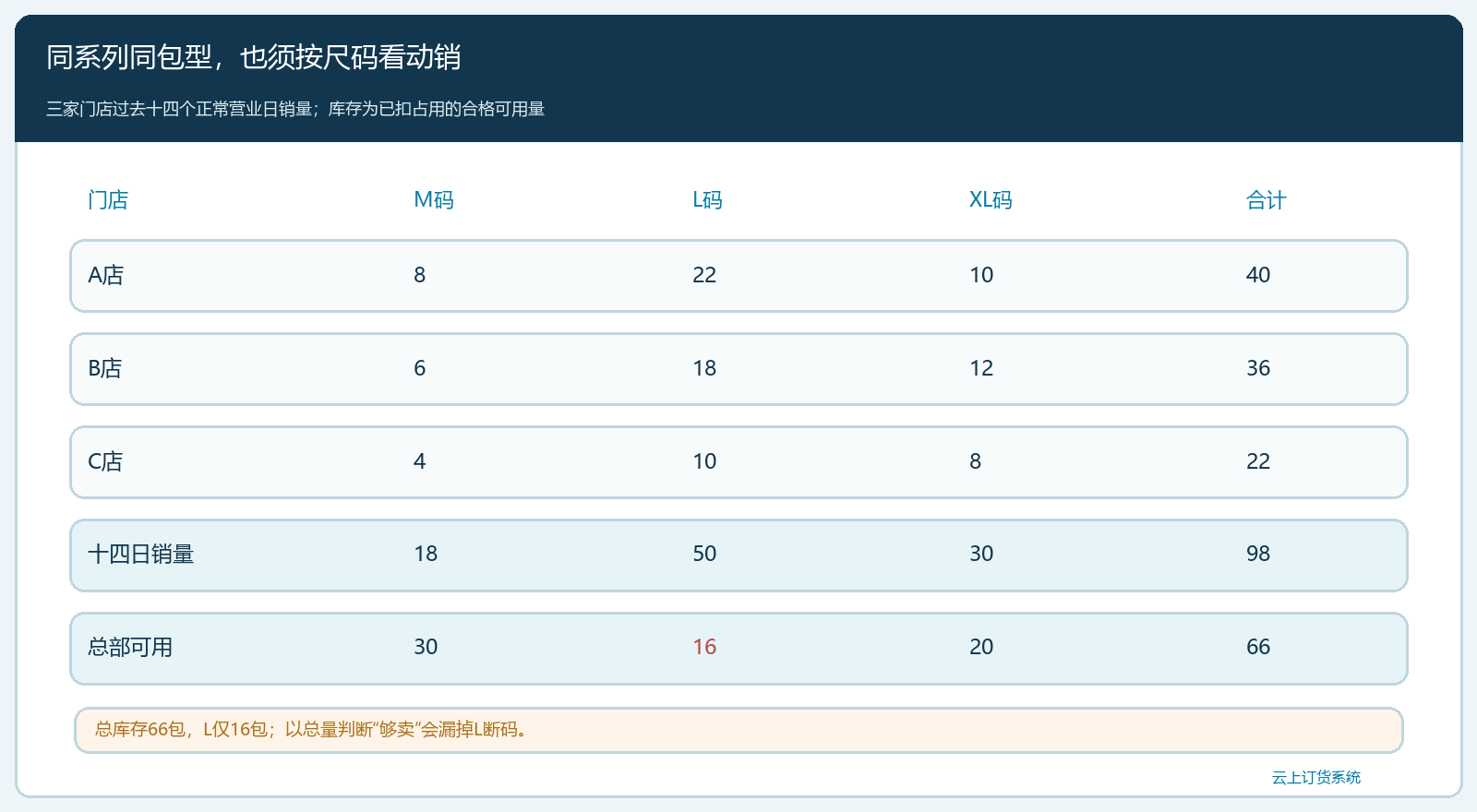
Task: Open the 云上订货系统 link
Action: 1316,778
